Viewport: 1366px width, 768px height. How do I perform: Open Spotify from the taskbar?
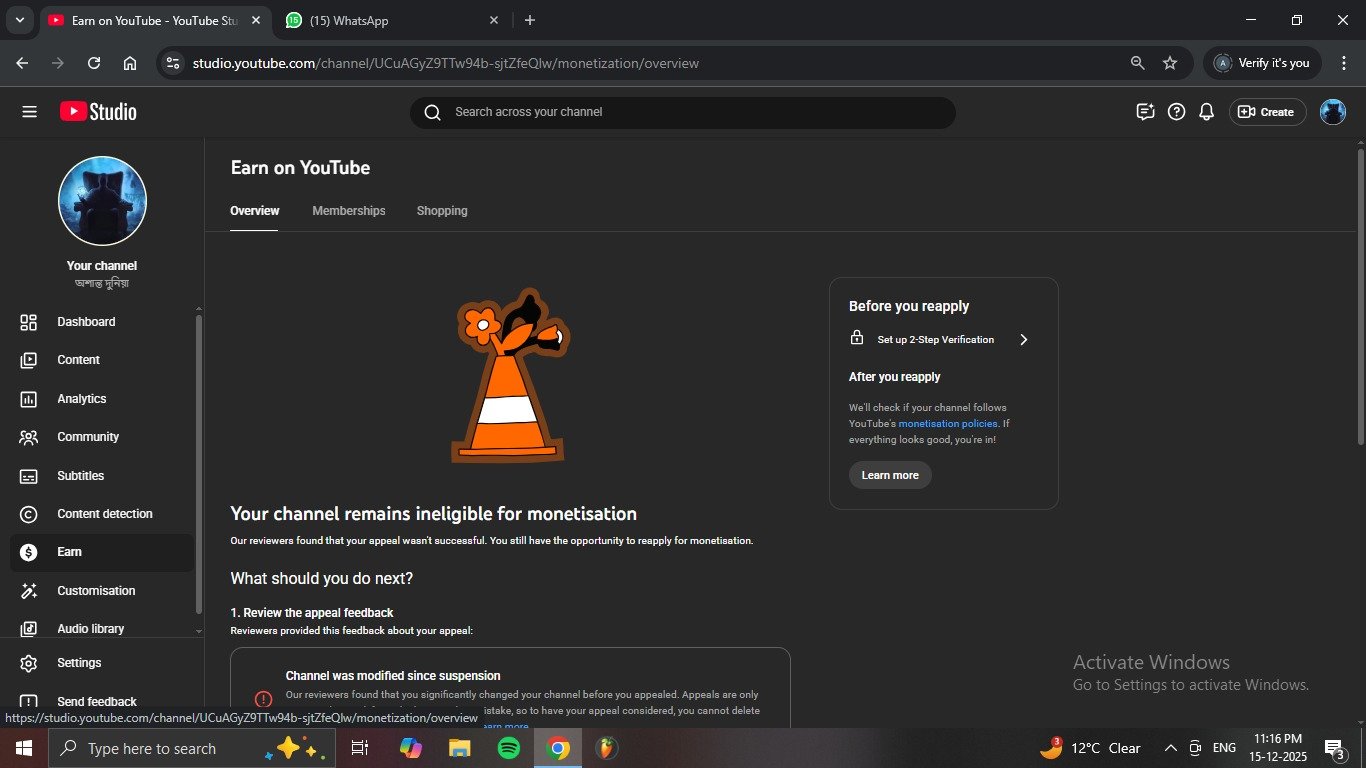click(x=509, y=748)
